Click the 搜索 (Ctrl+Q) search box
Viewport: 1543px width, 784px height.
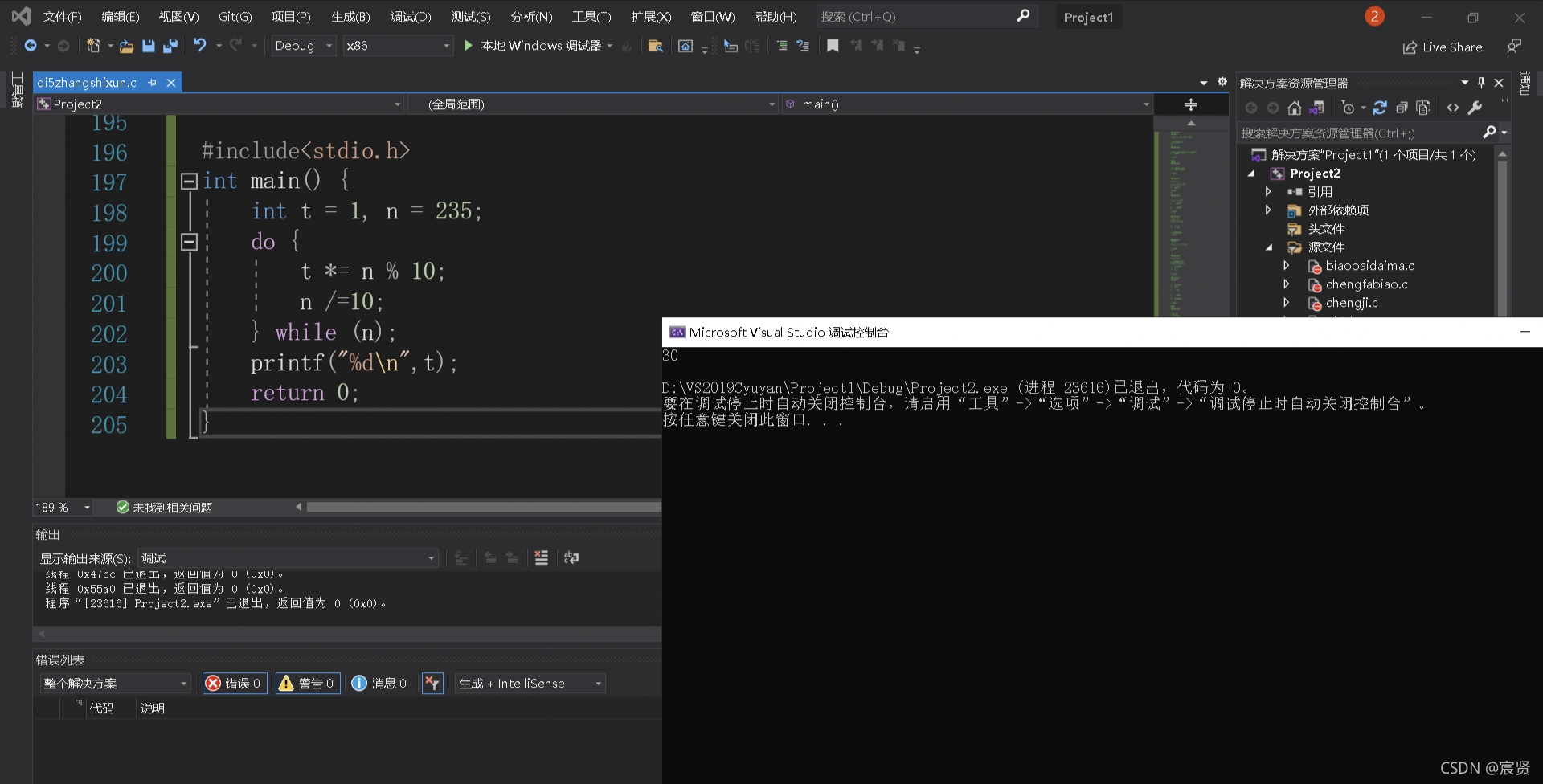927,17
